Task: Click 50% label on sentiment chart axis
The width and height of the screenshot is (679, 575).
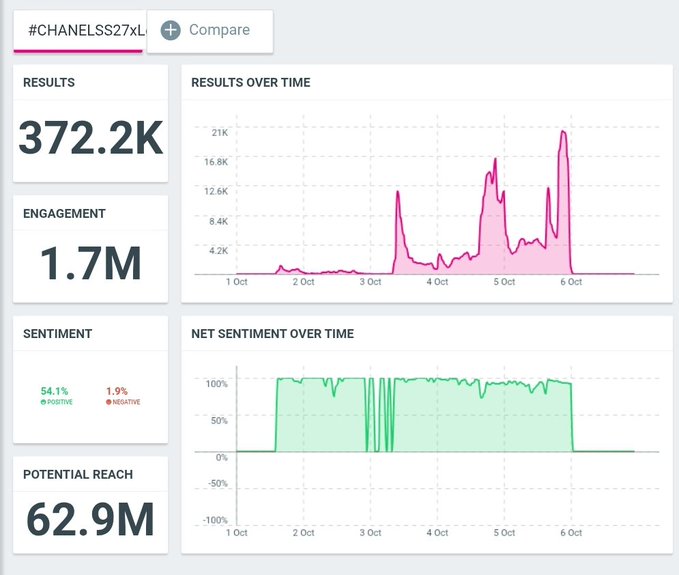Action: click(219, 420)
